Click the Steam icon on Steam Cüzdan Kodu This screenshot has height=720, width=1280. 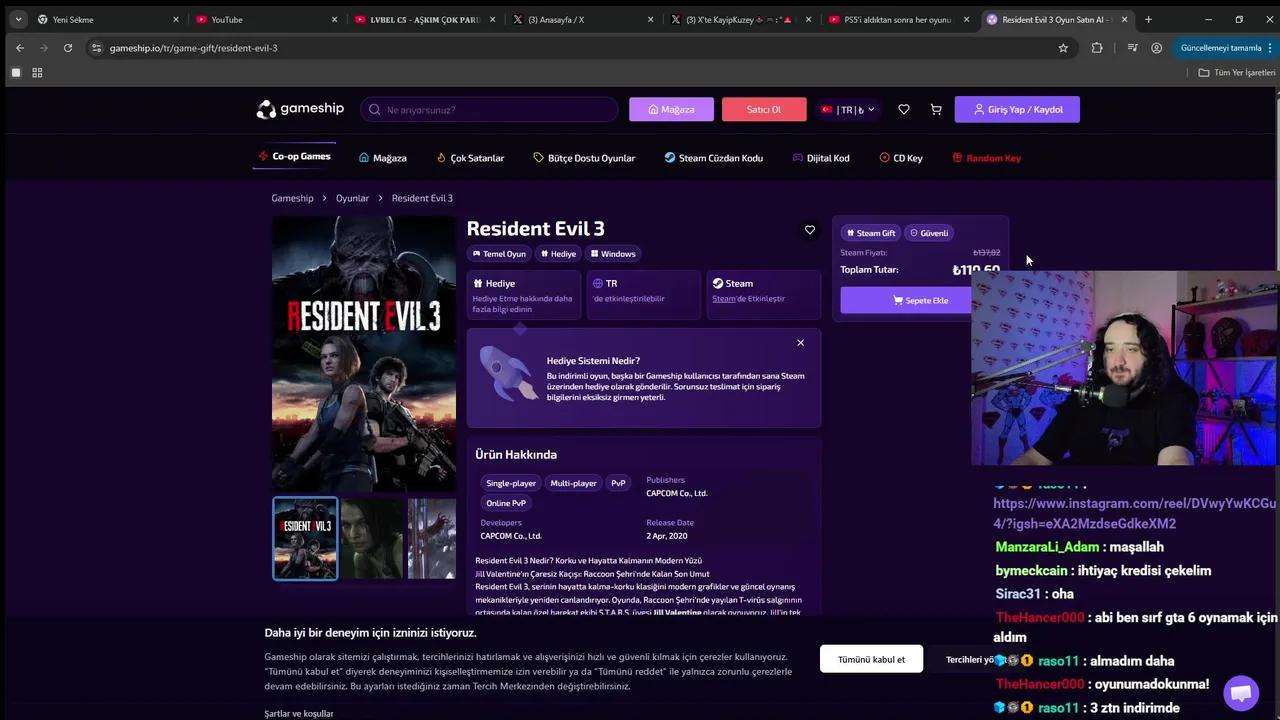[x=670, y=157]
